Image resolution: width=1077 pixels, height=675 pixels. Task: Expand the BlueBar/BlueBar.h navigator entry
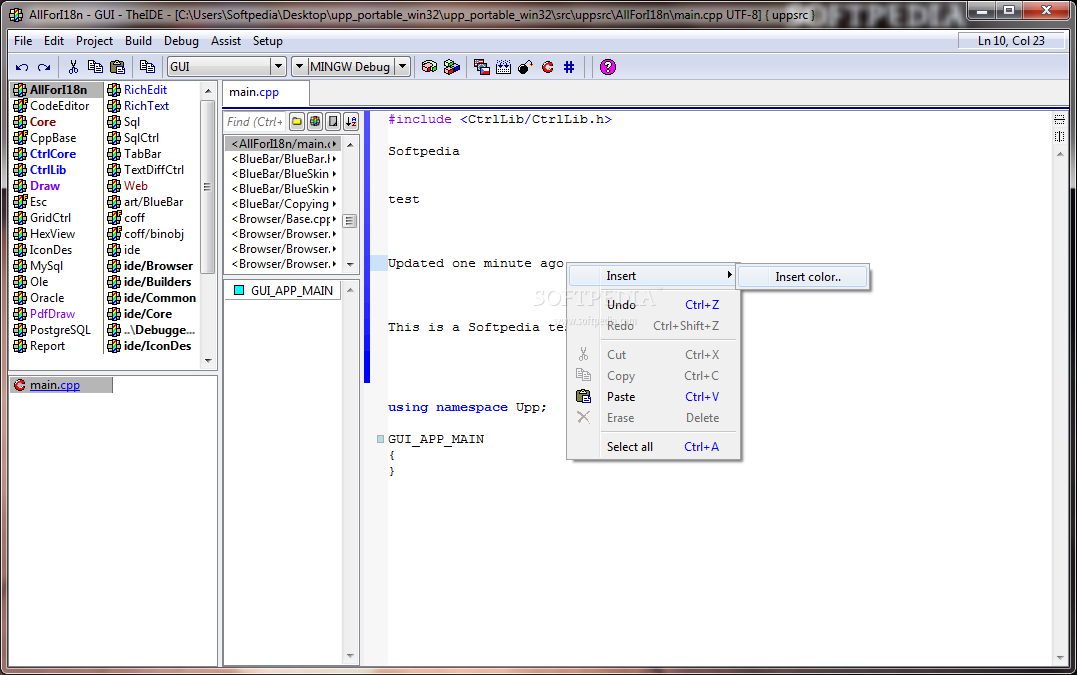(x=335, y=159)
